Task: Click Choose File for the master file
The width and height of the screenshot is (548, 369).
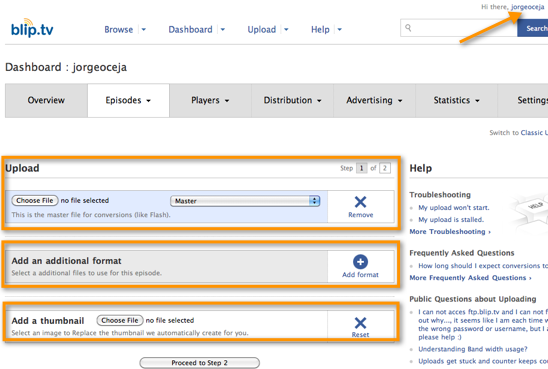Action: 35,201
